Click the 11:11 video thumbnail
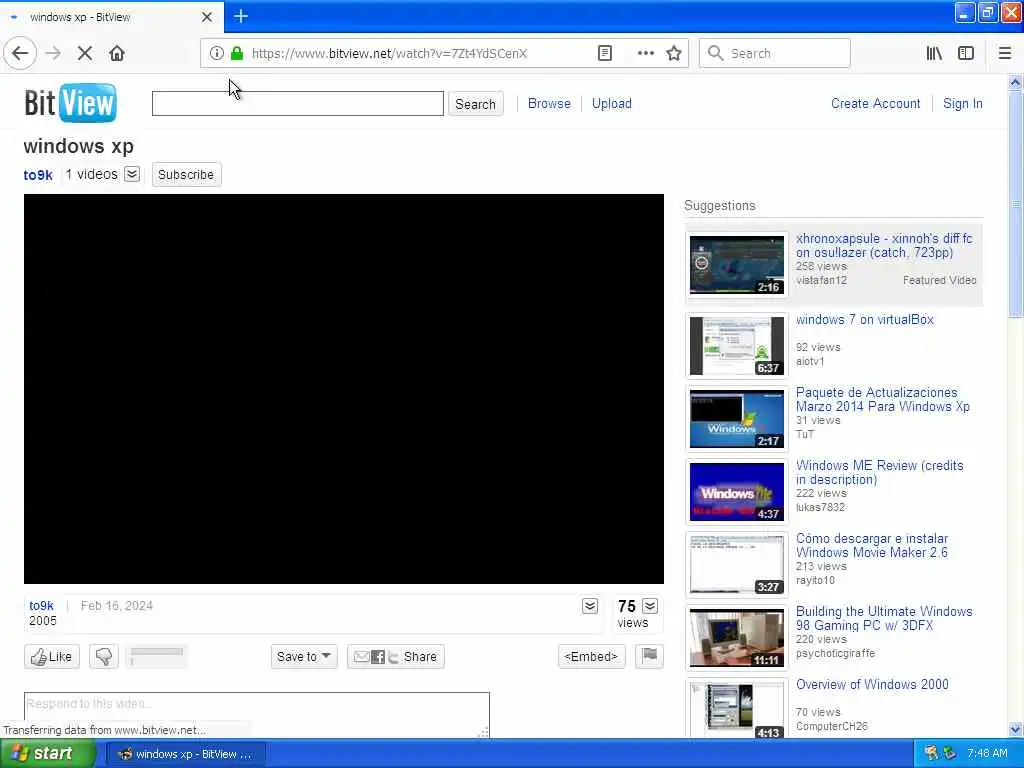 737,638
